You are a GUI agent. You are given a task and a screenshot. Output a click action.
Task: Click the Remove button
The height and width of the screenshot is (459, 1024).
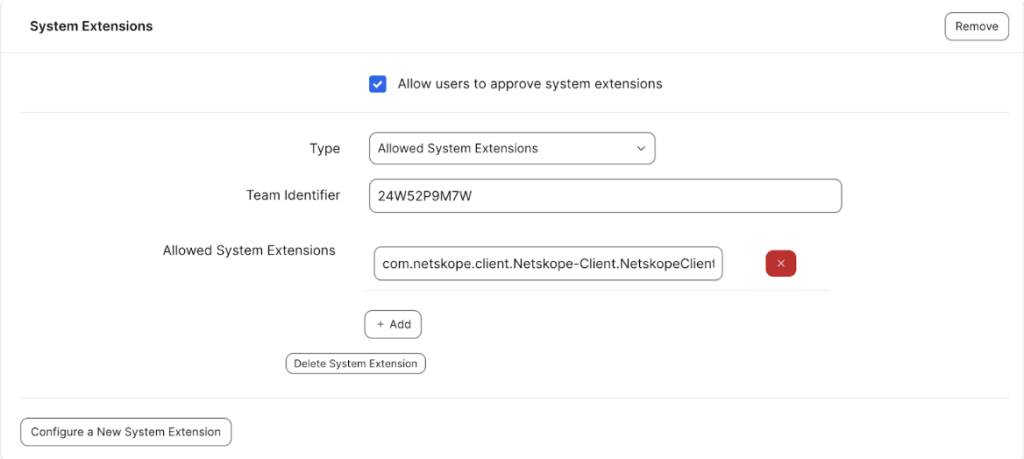tap(976, 27)
